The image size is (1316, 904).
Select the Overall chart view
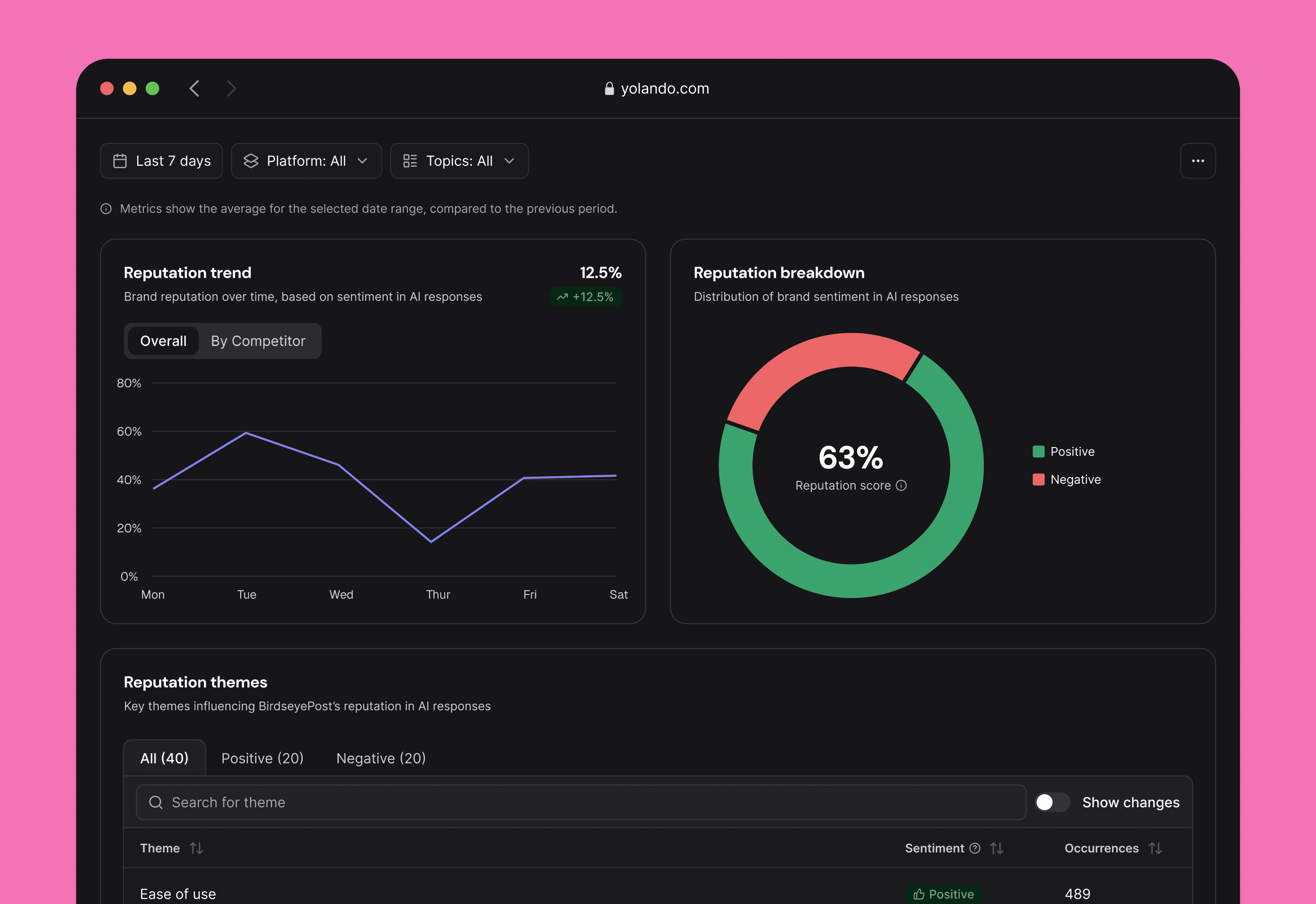pos(163,341)
